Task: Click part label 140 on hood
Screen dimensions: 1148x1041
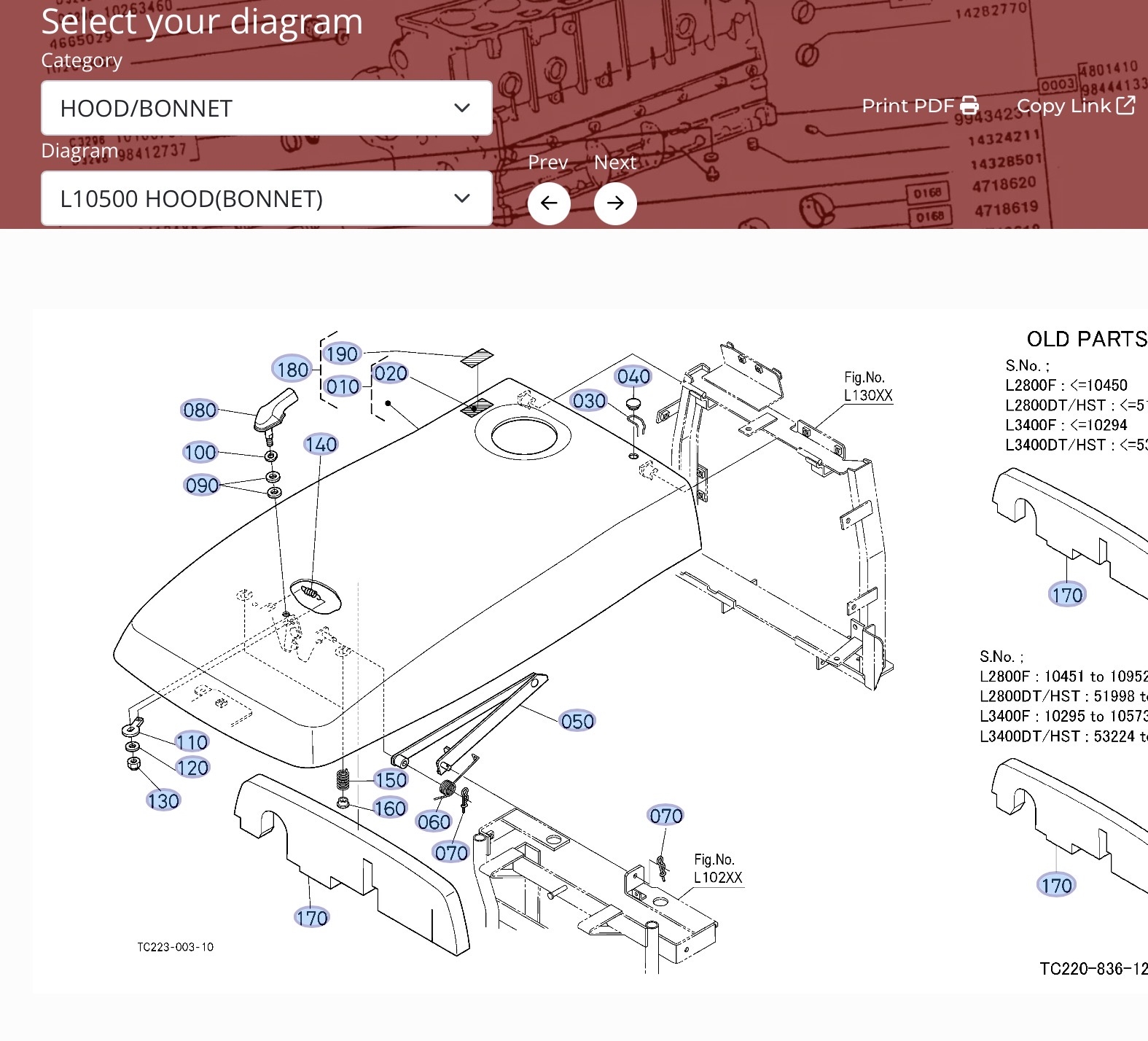Action: pyautogui.click(x=321, y=445)
